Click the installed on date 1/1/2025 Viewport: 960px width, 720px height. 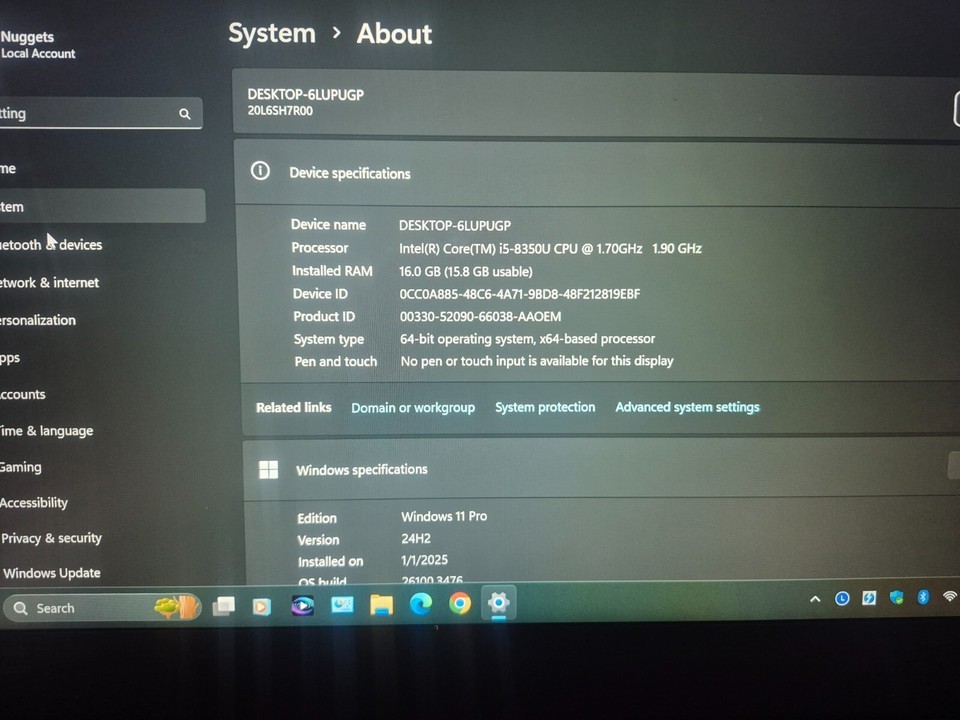(424, 560)
